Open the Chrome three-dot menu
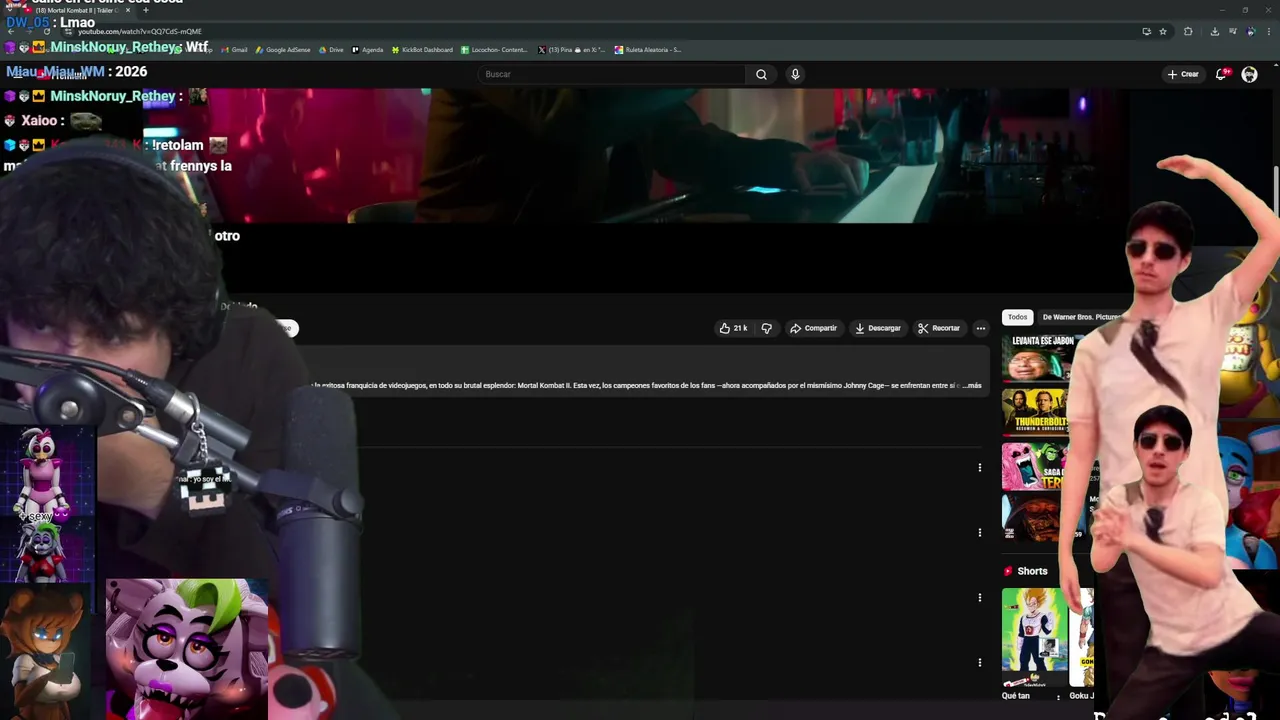The width and height of the screenshot is (1280, 720). click(x=1268, y=31)
